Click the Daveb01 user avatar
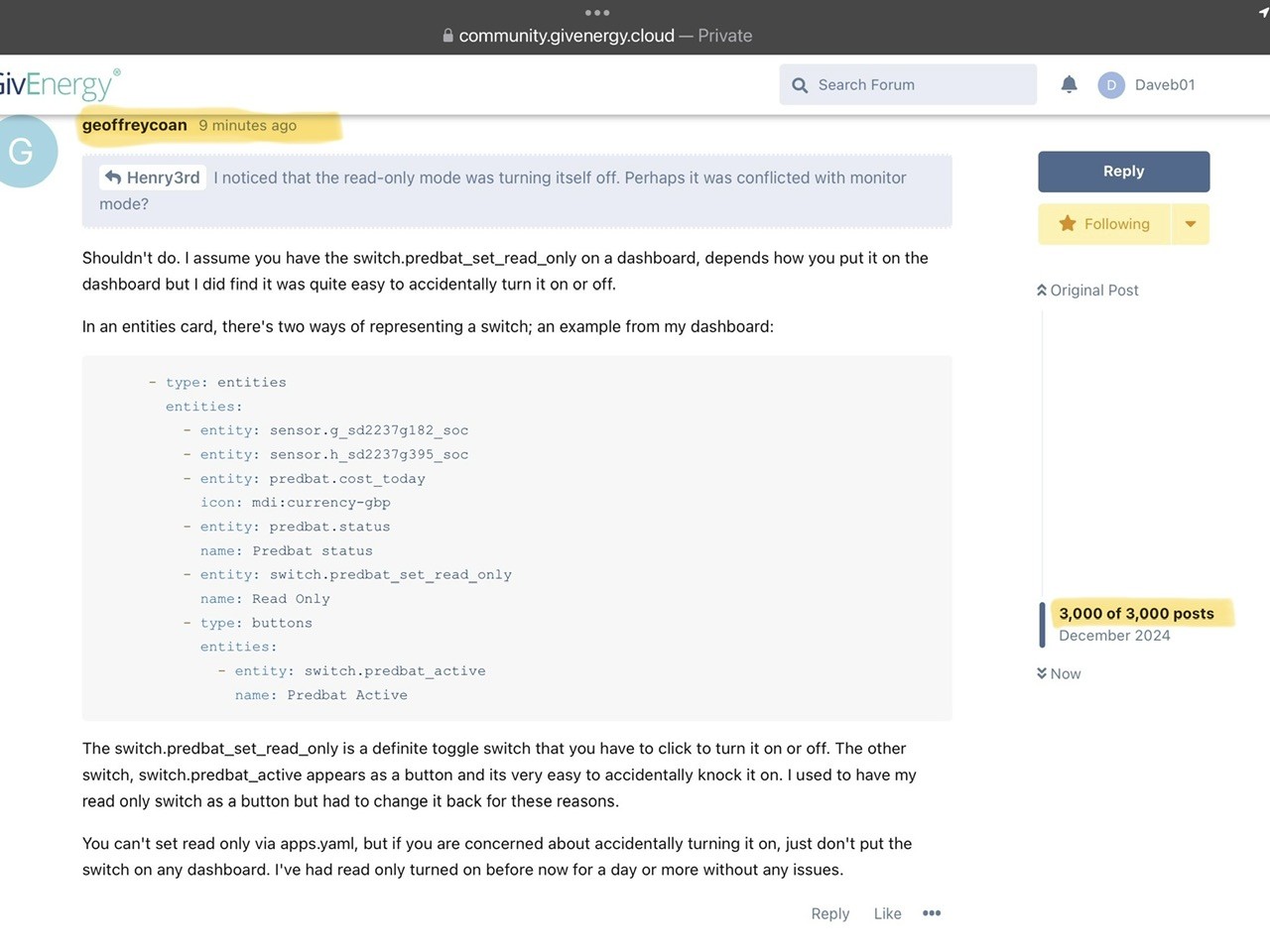The width and height of the screenshot is (1270, 952). (1111, 85)
